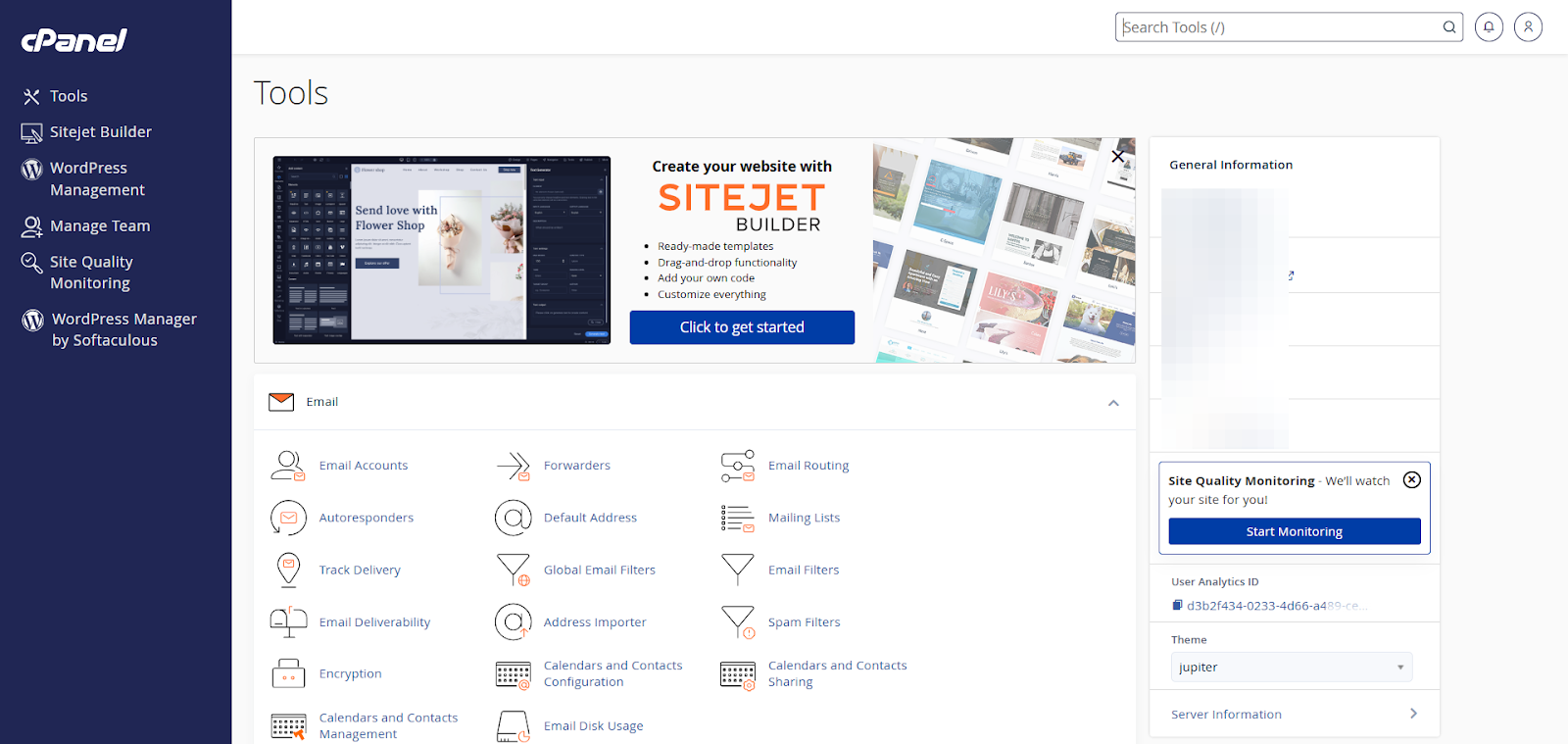1568x744 pixels.
Task: Click the 'Click to get started' button
Action: click(x=742, y=327)
